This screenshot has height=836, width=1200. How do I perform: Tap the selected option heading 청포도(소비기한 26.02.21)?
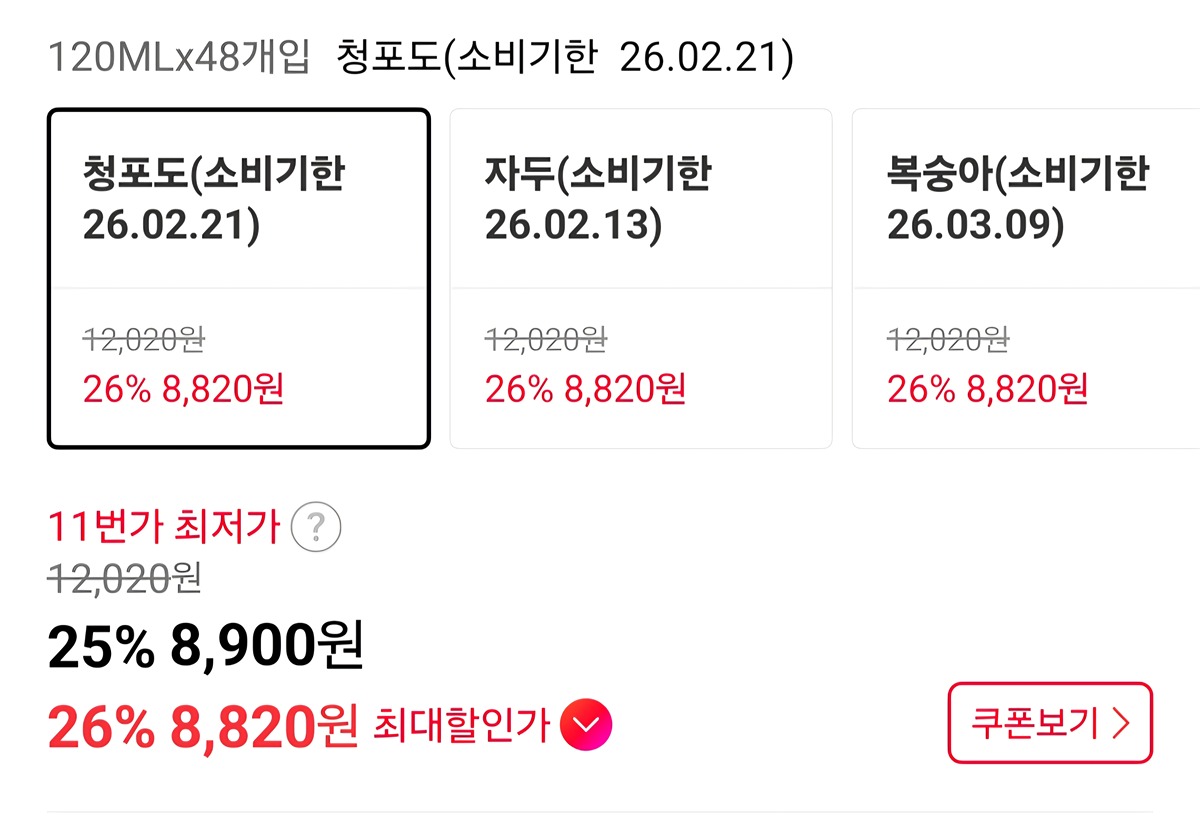(565, 58)
